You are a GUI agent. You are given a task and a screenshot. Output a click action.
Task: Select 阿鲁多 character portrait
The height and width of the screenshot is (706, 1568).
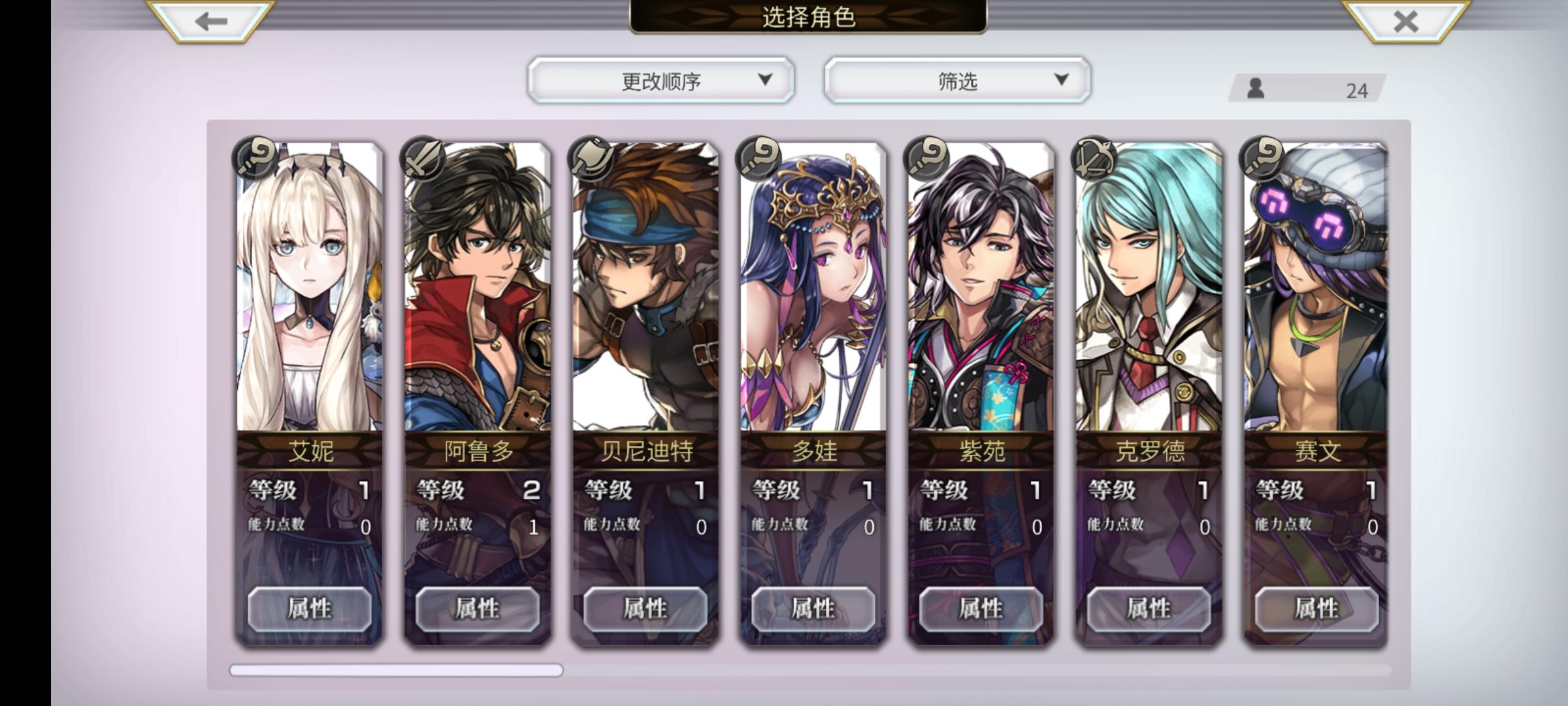click(478, 288)
